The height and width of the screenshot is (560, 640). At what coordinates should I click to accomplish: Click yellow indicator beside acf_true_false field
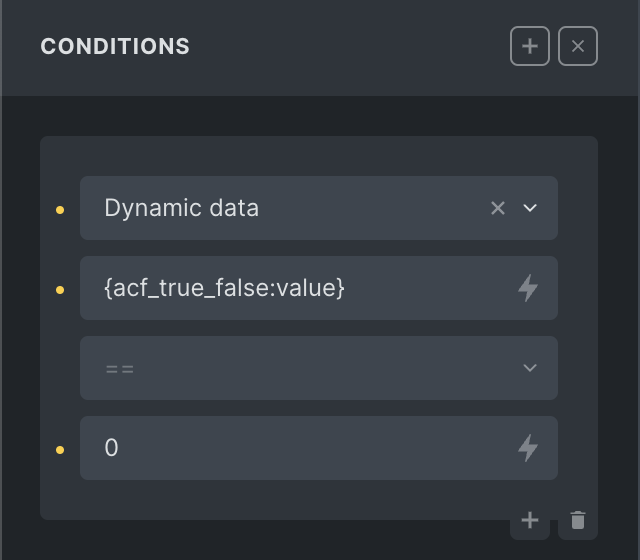tap(60, 290)
